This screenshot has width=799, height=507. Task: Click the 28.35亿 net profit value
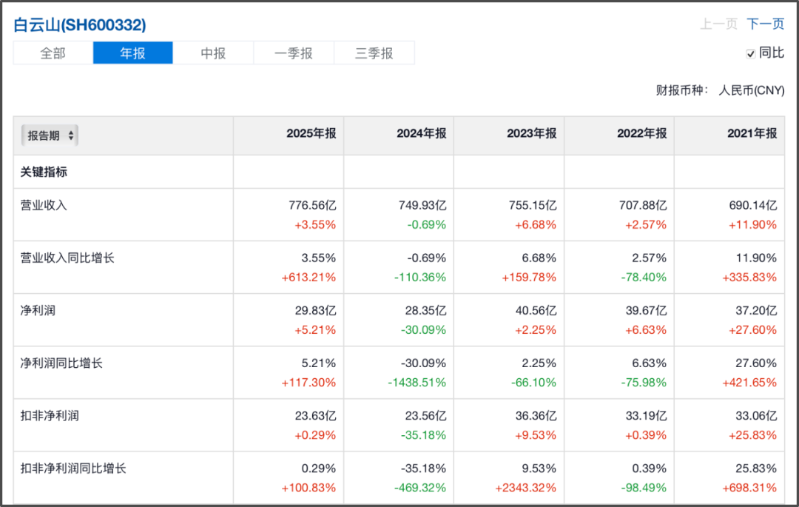pos(425,310)
